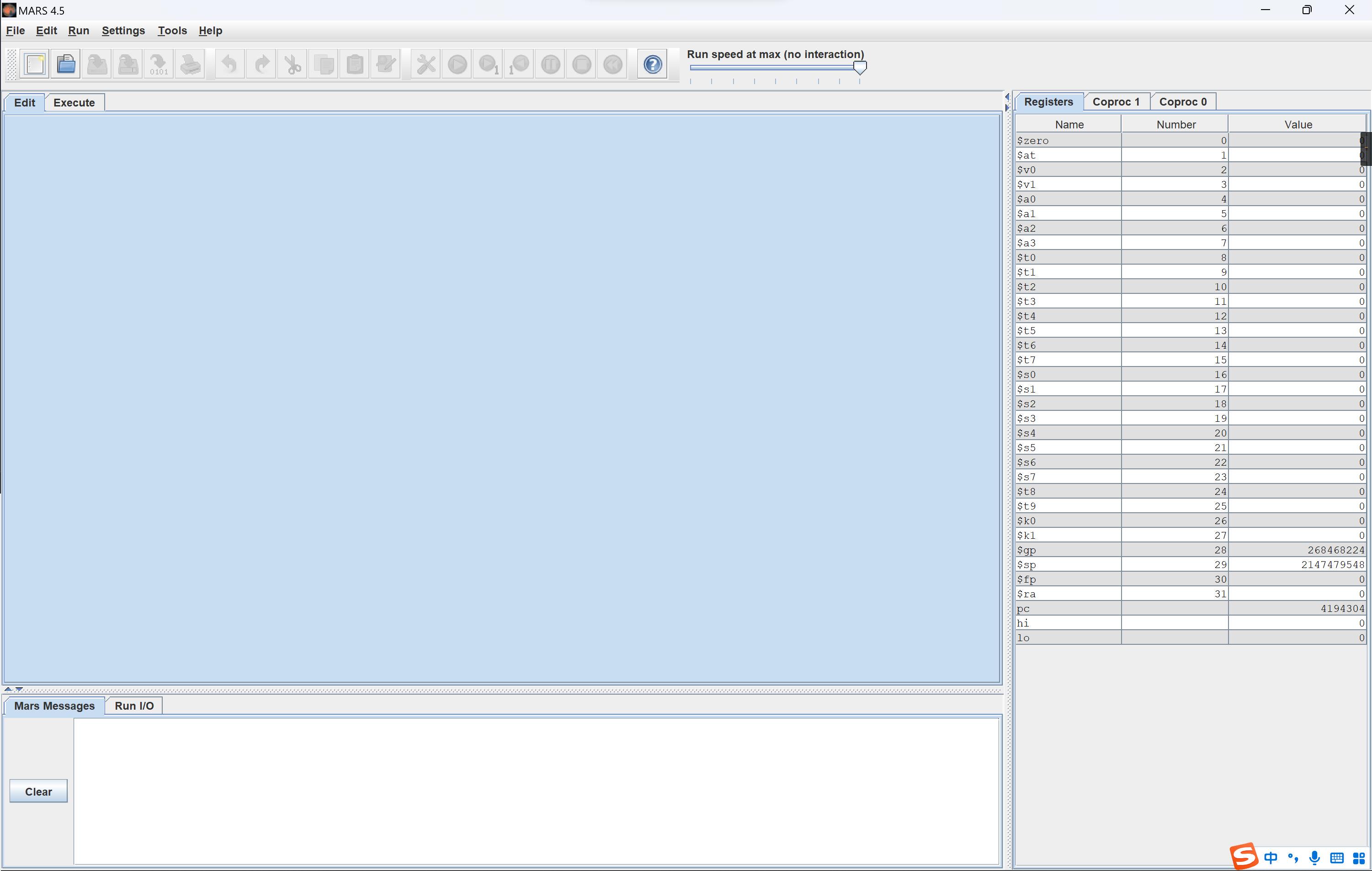The image size is (1372, 871).
Task: Click the Assemble wrench and screwdriver icon
Action: (x=425, y=64)
